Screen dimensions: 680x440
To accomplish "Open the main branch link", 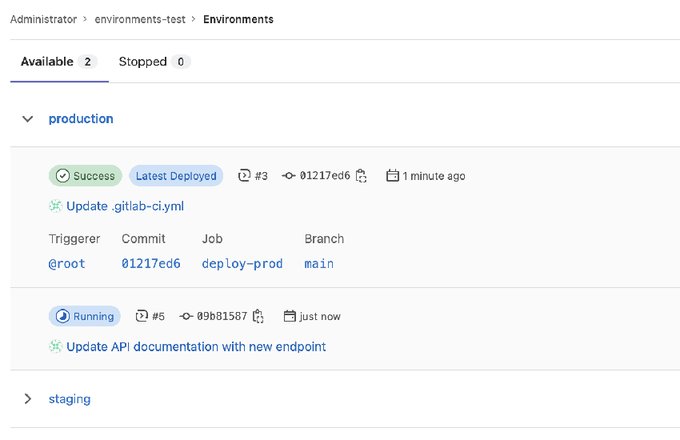I will (319, 264).
